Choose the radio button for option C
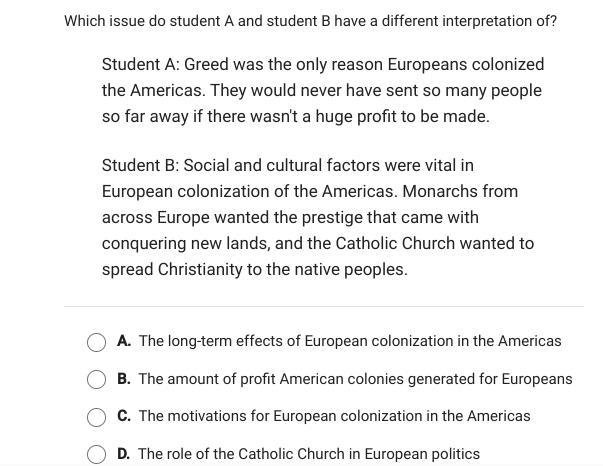 (96, 417)
